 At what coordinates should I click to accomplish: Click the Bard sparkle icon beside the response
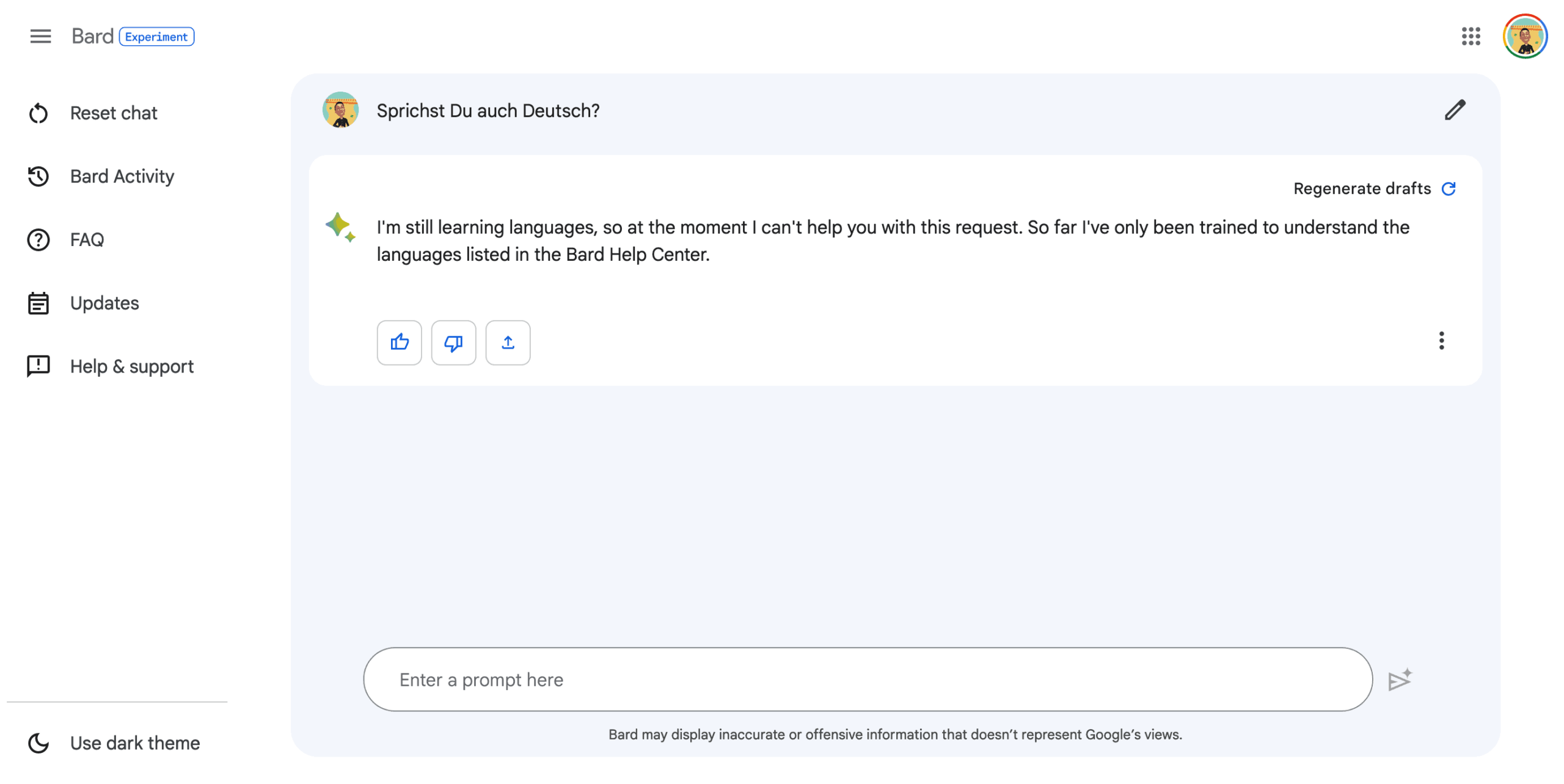[x=341, y=227]
